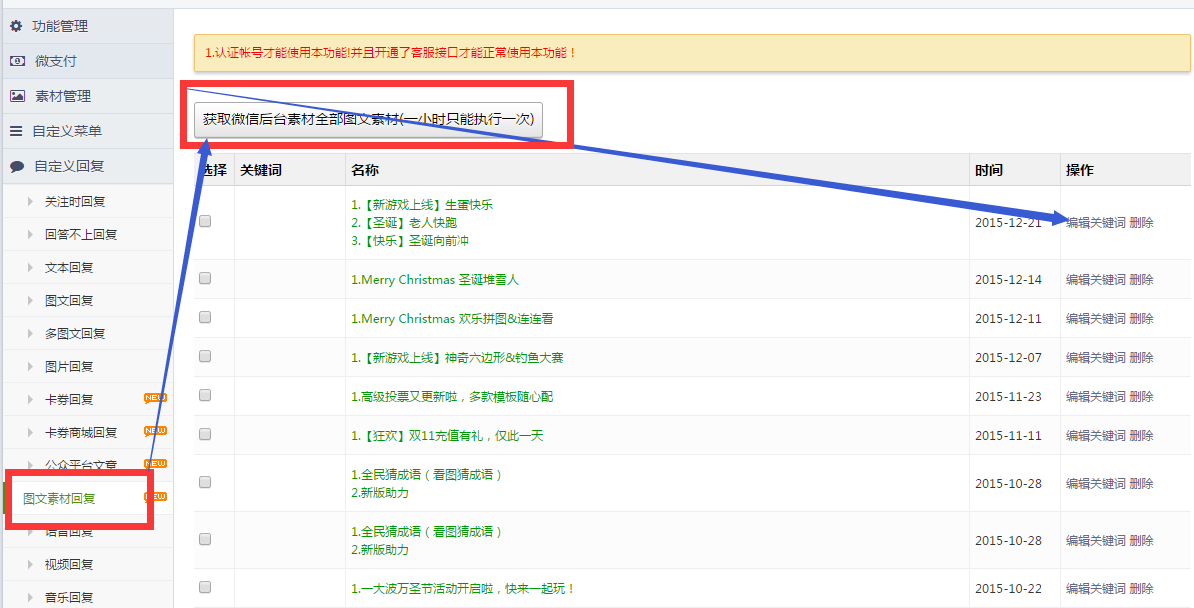Screen dimensions: 1194x608
Task: Expand the arrow beside 关注时回复
Action: [x=31, y=202]
